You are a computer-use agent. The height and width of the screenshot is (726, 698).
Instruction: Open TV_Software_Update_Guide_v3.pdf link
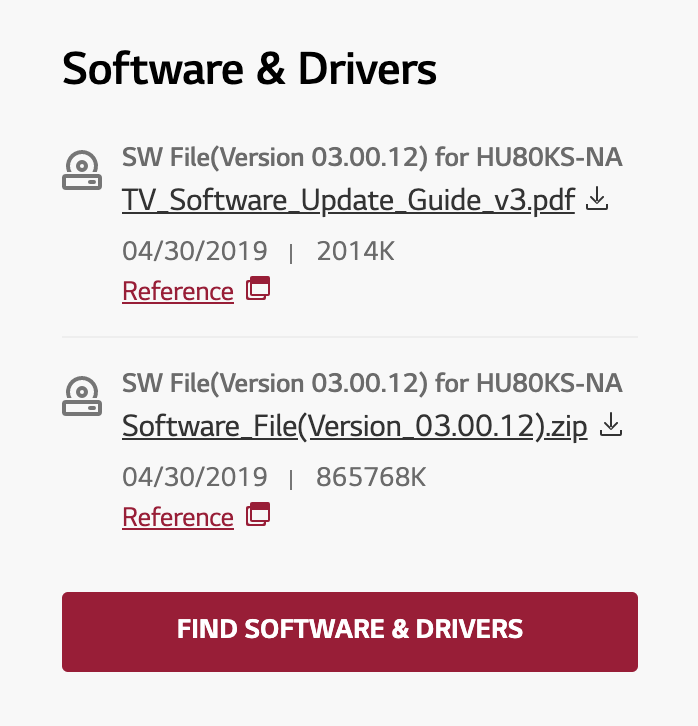pos(349,200)
